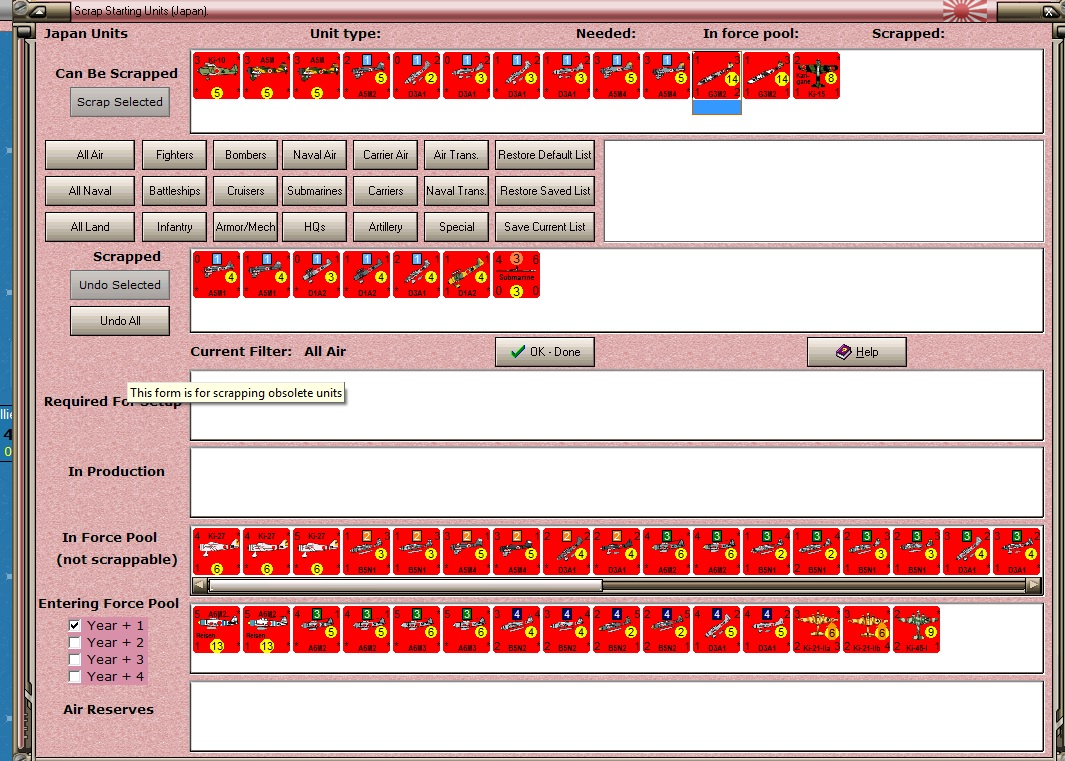Filter to Armor/Mech units
This screenshot has width=1065, height=761.
click(245, 227)
